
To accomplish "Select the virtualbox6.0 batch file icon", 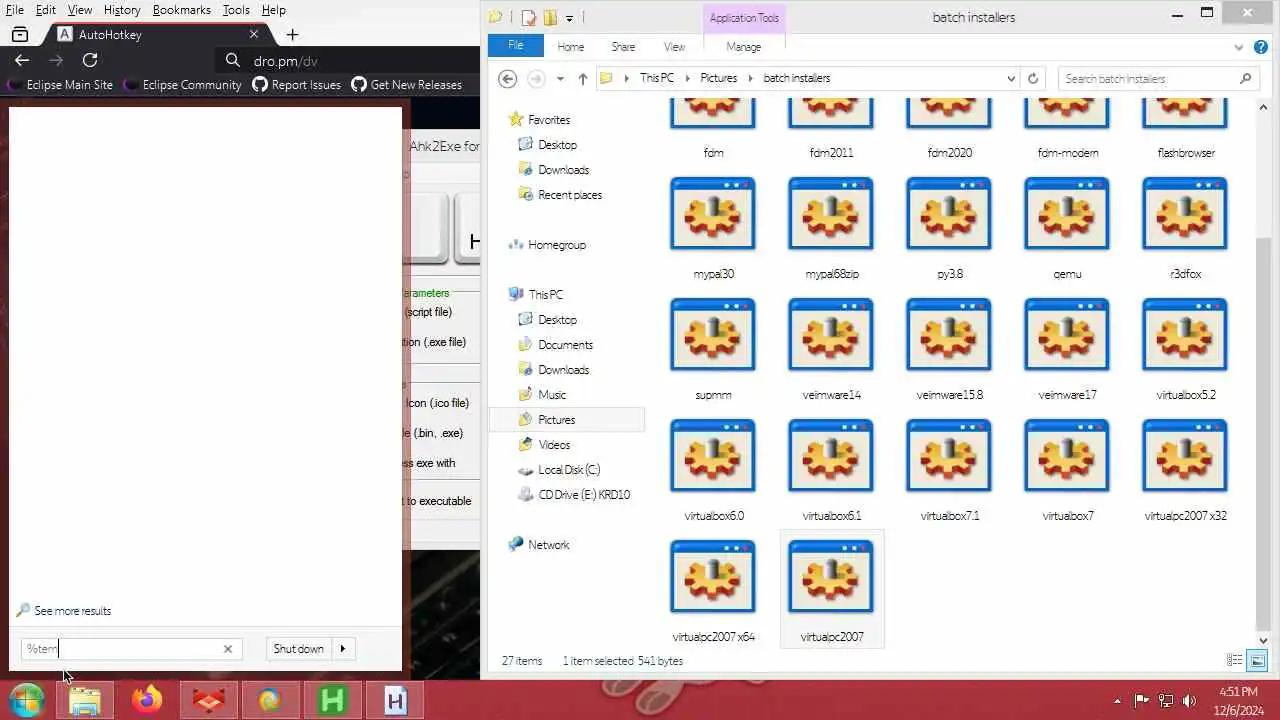I will (x=713, y=456).
